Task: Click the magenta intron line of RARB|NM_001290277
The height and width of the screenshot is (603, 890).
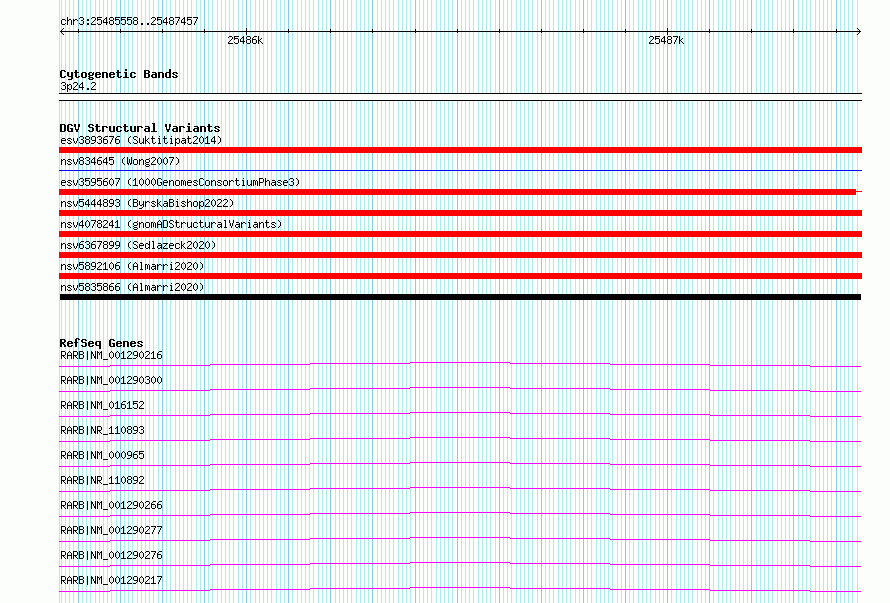Action: pos(460,538)
